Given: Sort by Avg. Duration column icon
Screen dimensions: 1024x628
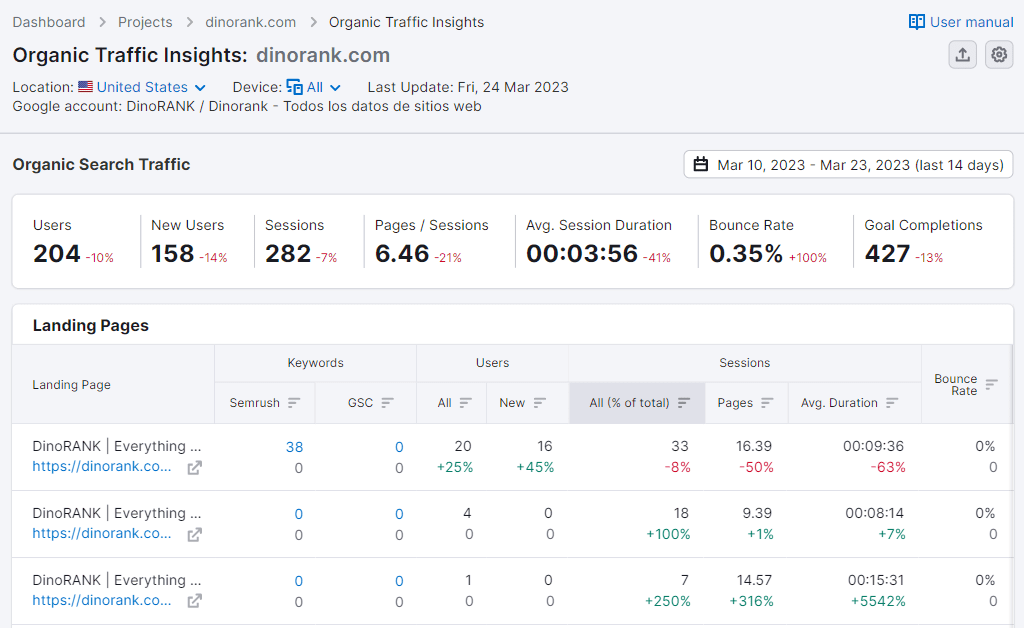Looking at the screenshot, I should pos(892,403).
